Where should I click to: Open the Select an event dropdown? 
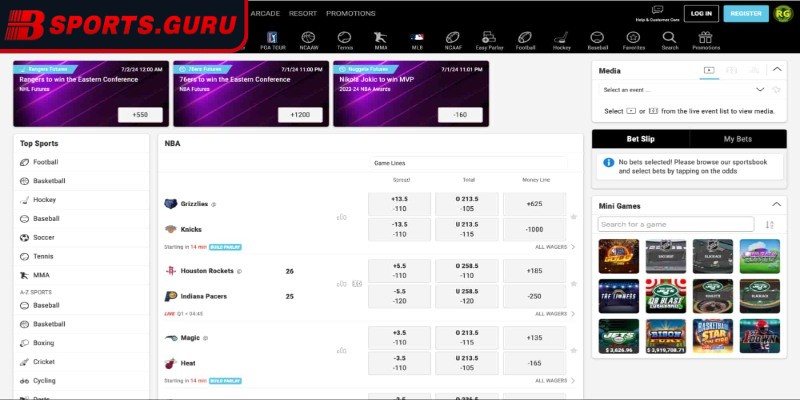click(684, 90)
